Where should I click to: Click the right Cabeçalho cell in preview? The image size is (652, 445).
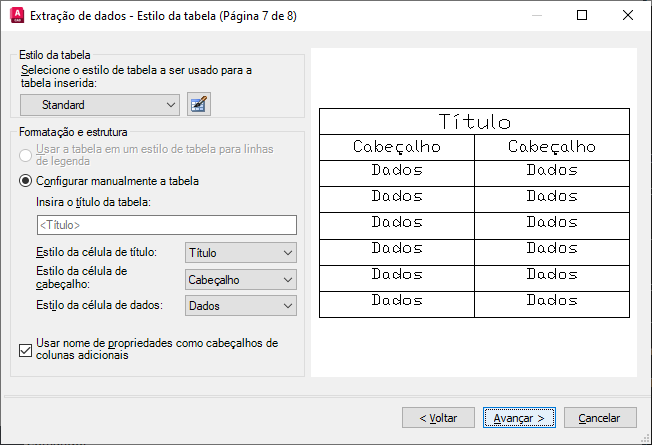point(551,147)
